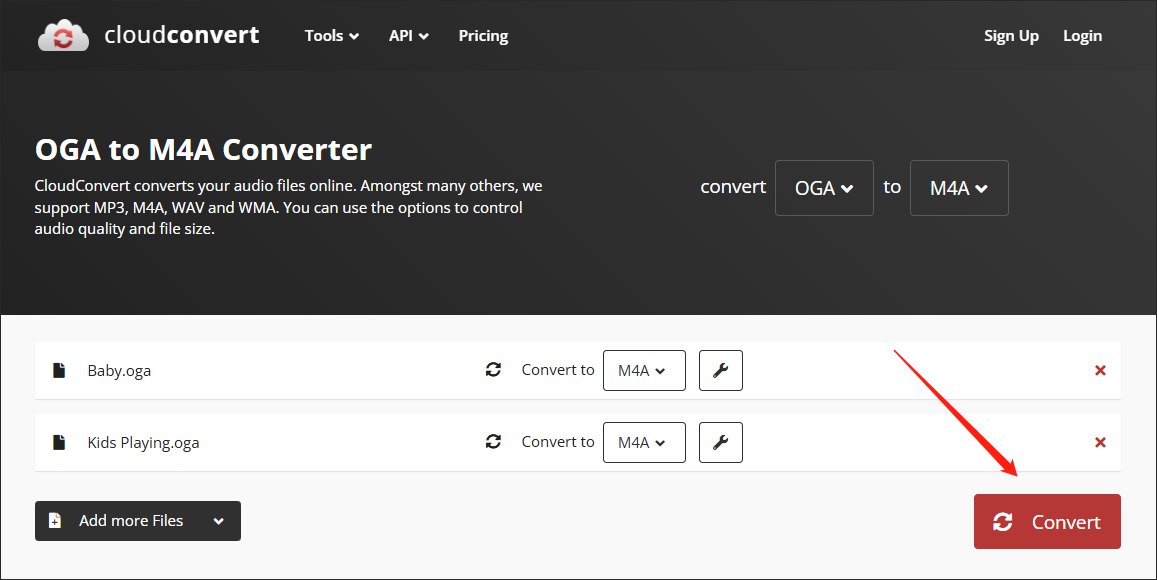Click the Sign Up link
Viewport: 1157px width, 580px height.
pos(1011,35)
